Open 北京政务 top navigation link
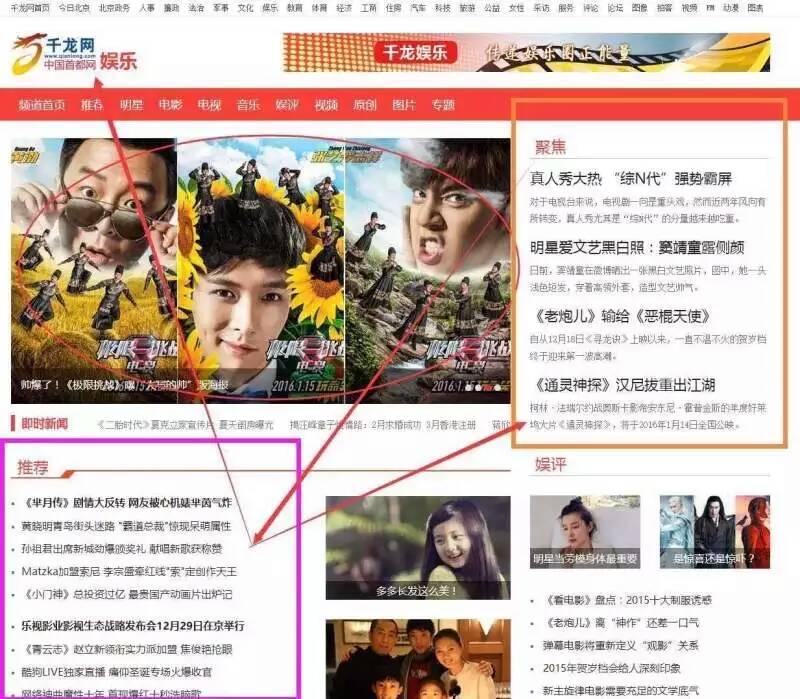This screenshot has height=699, width=800. coord(114,8)
